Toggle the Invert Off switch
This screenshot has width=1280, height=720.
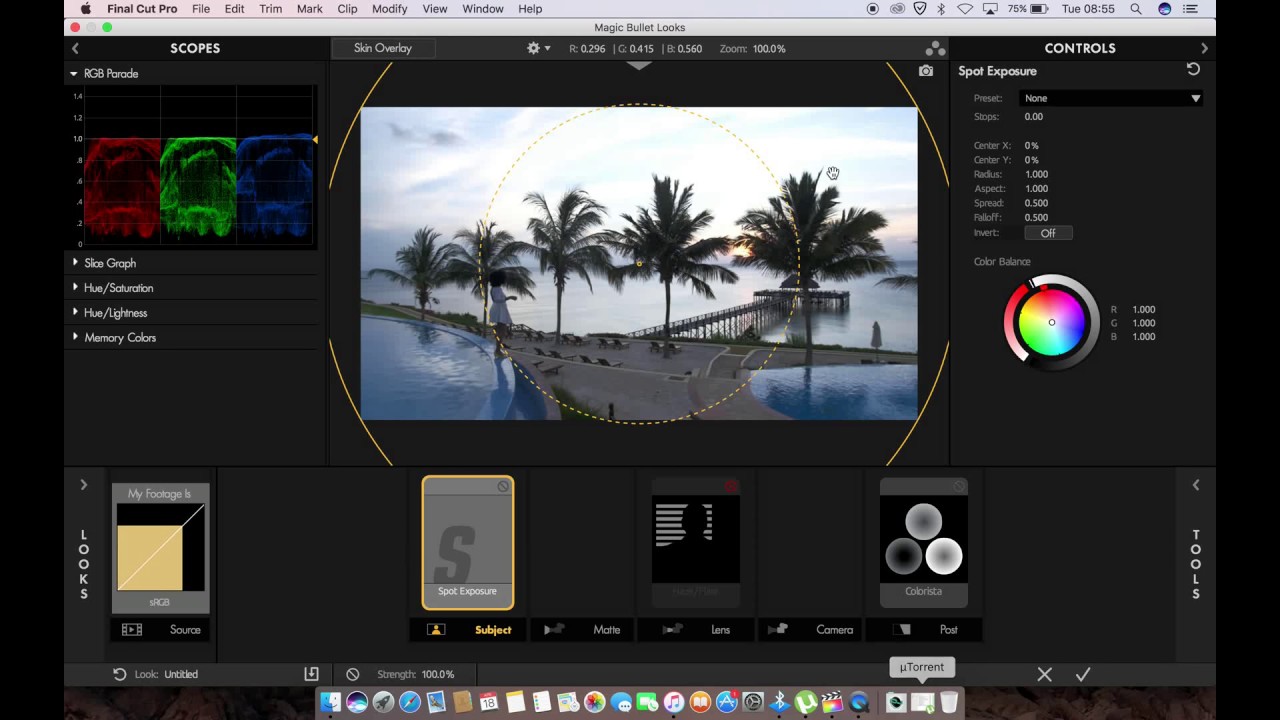click(1048, 233)
